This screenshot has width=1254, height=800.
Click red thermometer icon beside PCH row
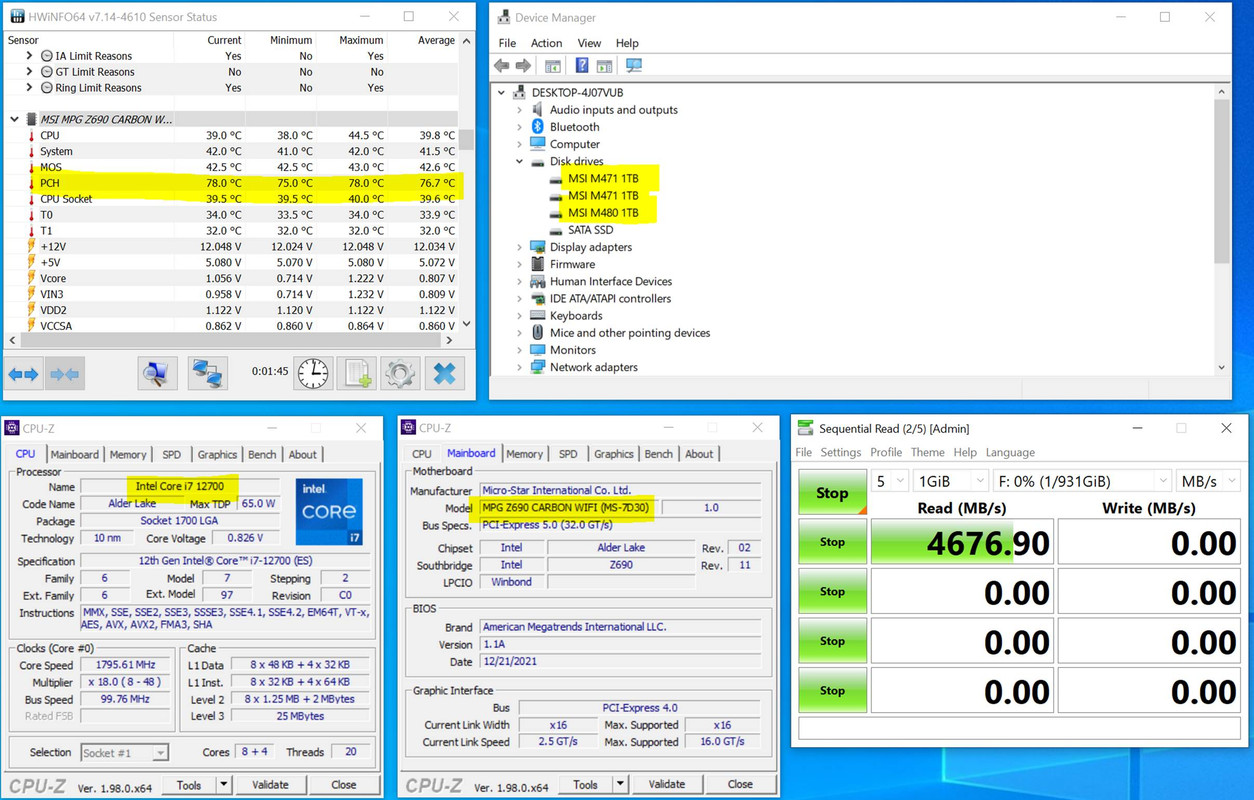click(31, 183)
